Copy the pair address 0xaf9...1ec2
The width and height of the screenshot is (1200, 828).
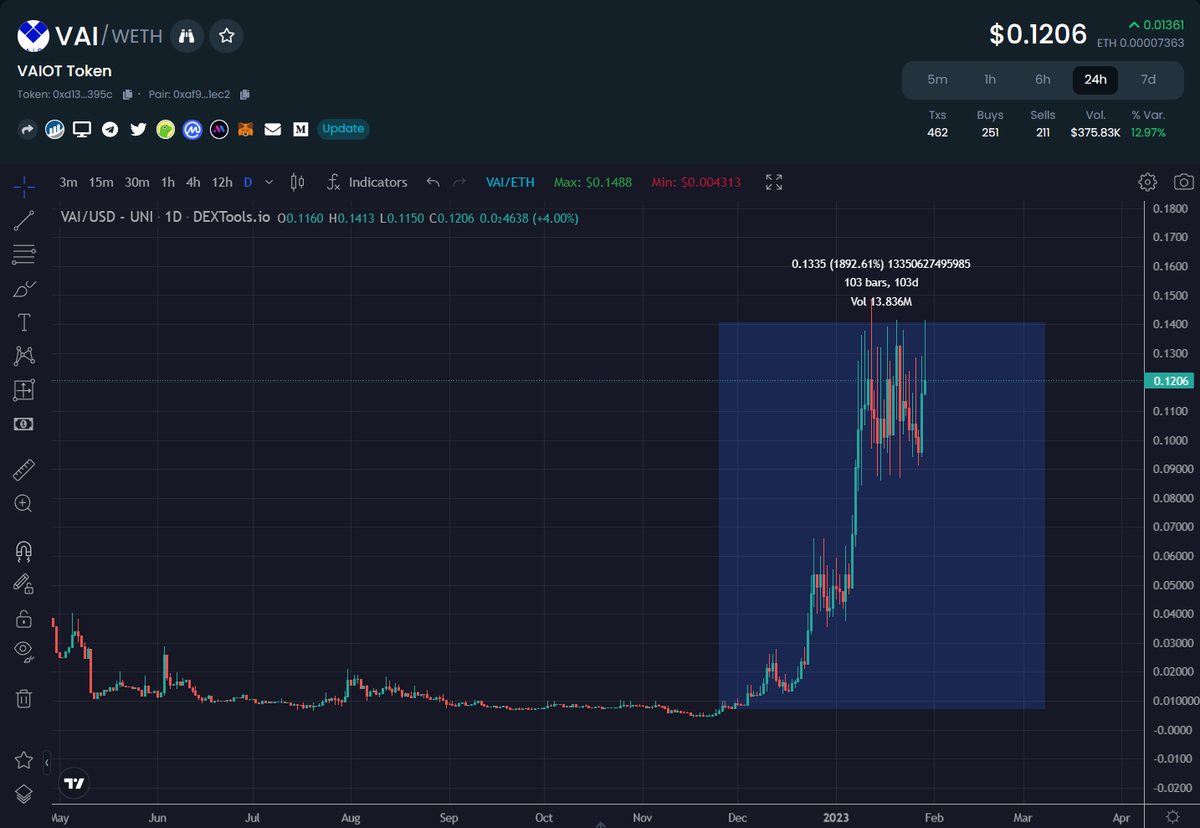coord(245,95)
